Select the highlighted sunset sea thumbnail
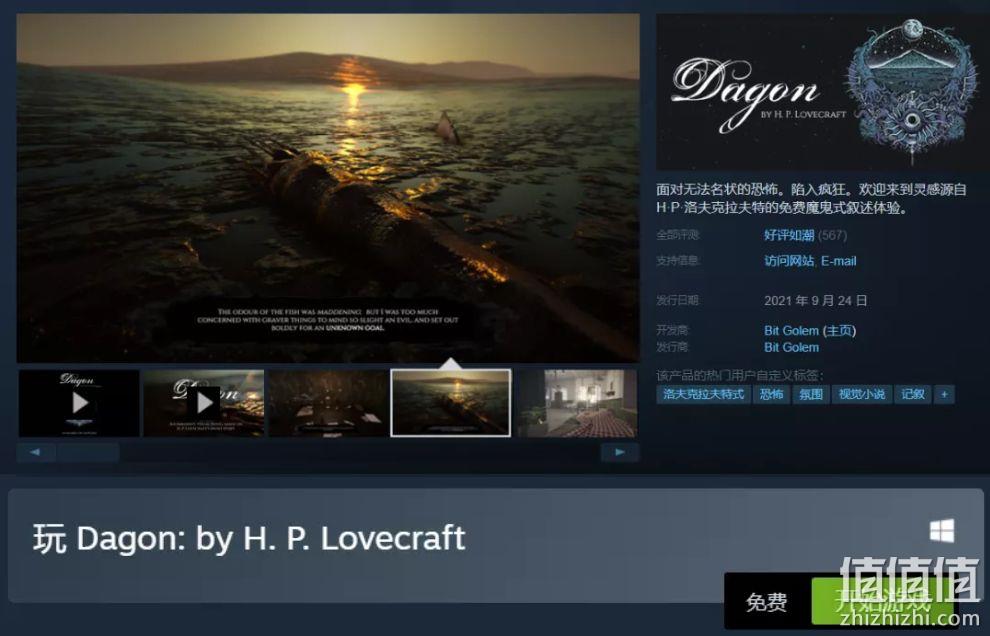The image size is (990, 636). point(451,403)
